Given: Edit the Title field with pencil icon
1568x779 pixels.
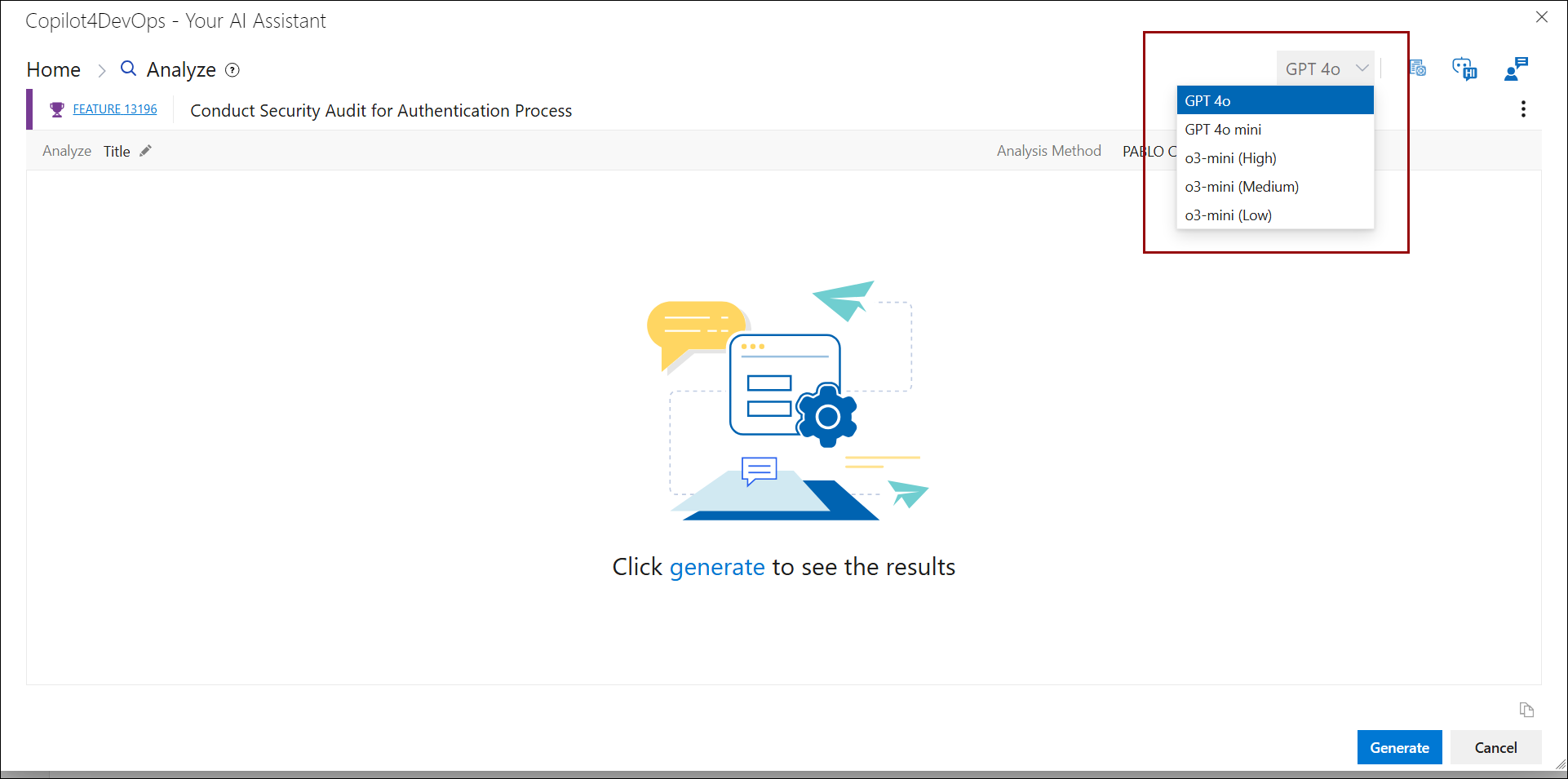Looking at the screenshot, I should click(146, 151).
